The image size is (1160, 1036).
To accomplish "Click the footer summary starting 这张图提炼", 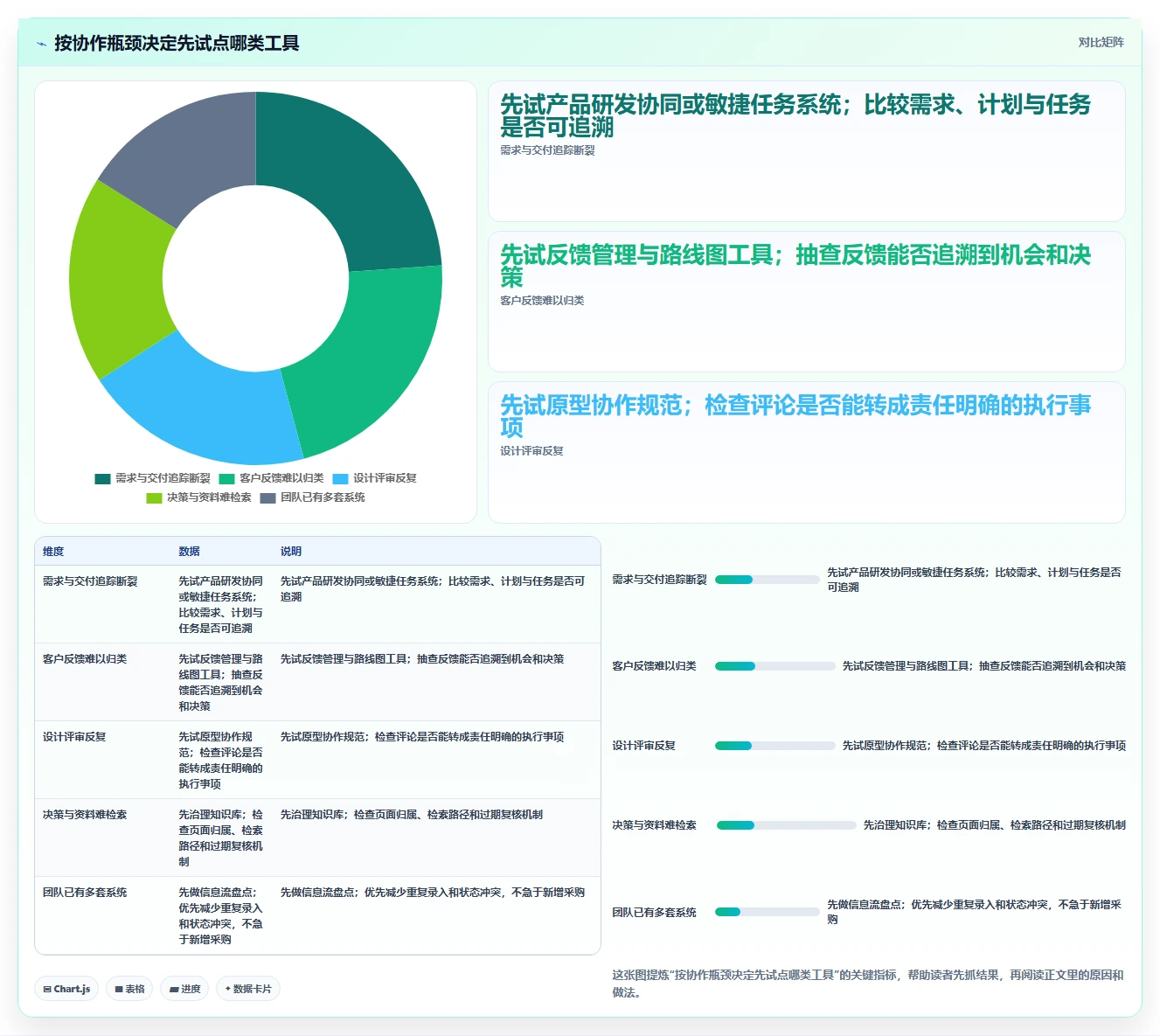I will pyautogui.click(x=868, y=984).
